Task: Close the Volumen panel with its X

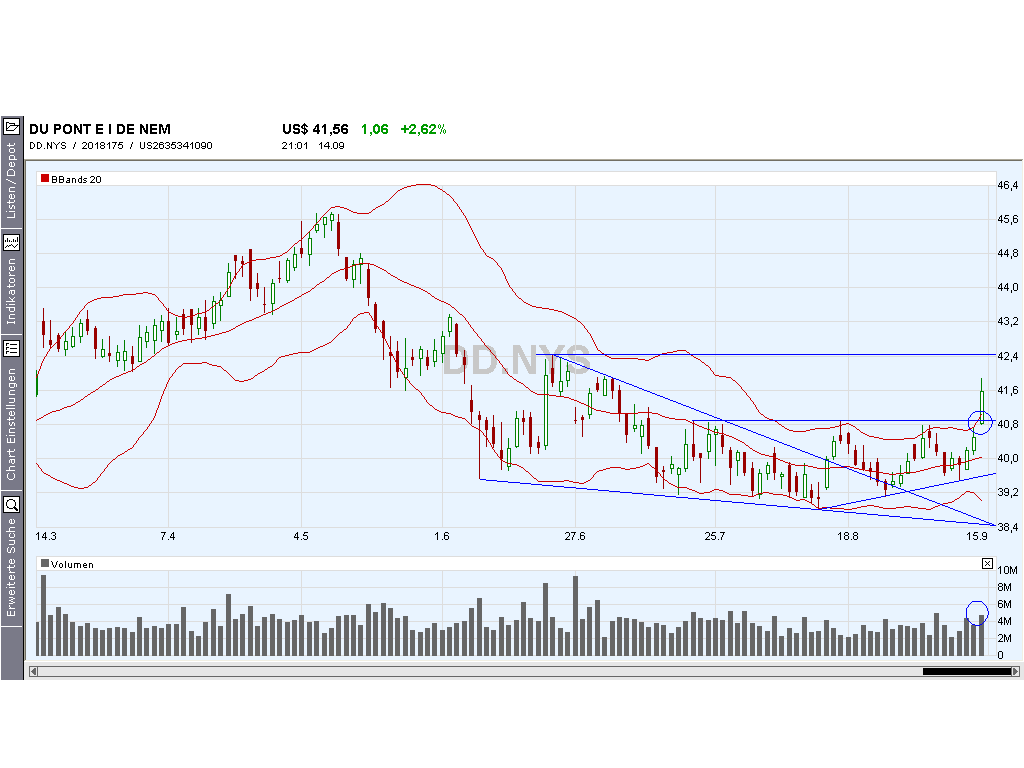Action: pos(987,564)
